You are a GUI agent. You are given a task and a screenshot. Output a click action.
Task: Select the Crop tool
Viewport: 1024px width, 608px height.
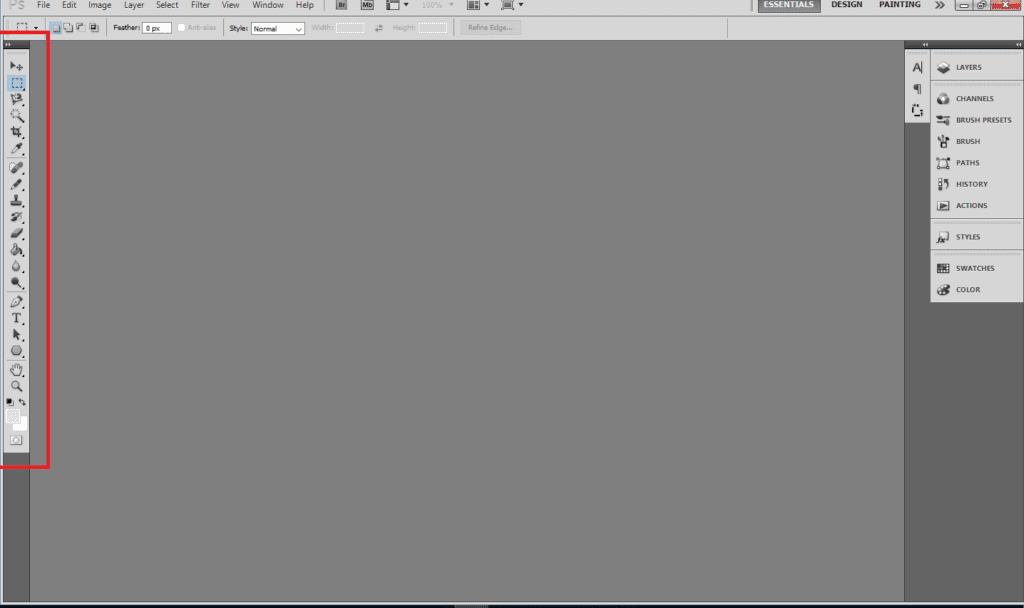click(17, 132)
